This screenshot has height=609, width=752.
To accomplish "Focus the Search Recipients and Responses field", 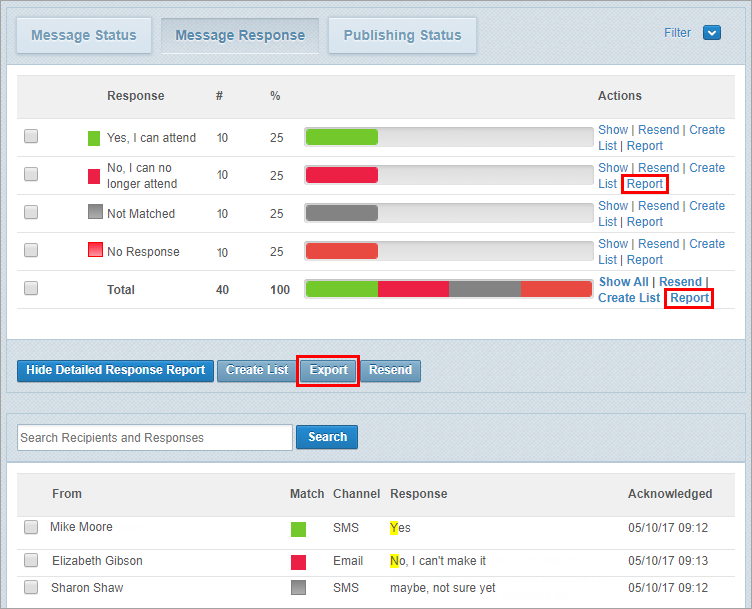I will (x=155, y=437).
